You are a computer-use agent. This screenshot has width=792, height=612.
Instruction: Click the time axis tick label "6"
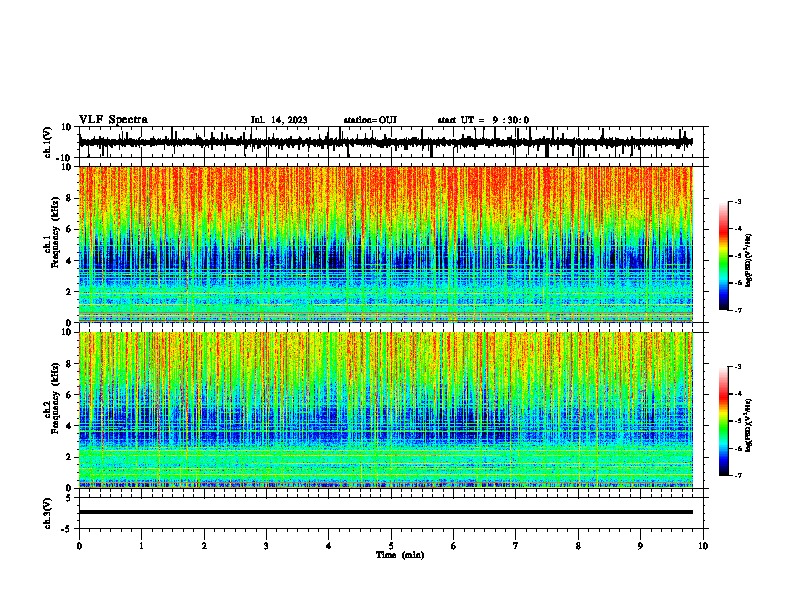[x=454, y=546]
